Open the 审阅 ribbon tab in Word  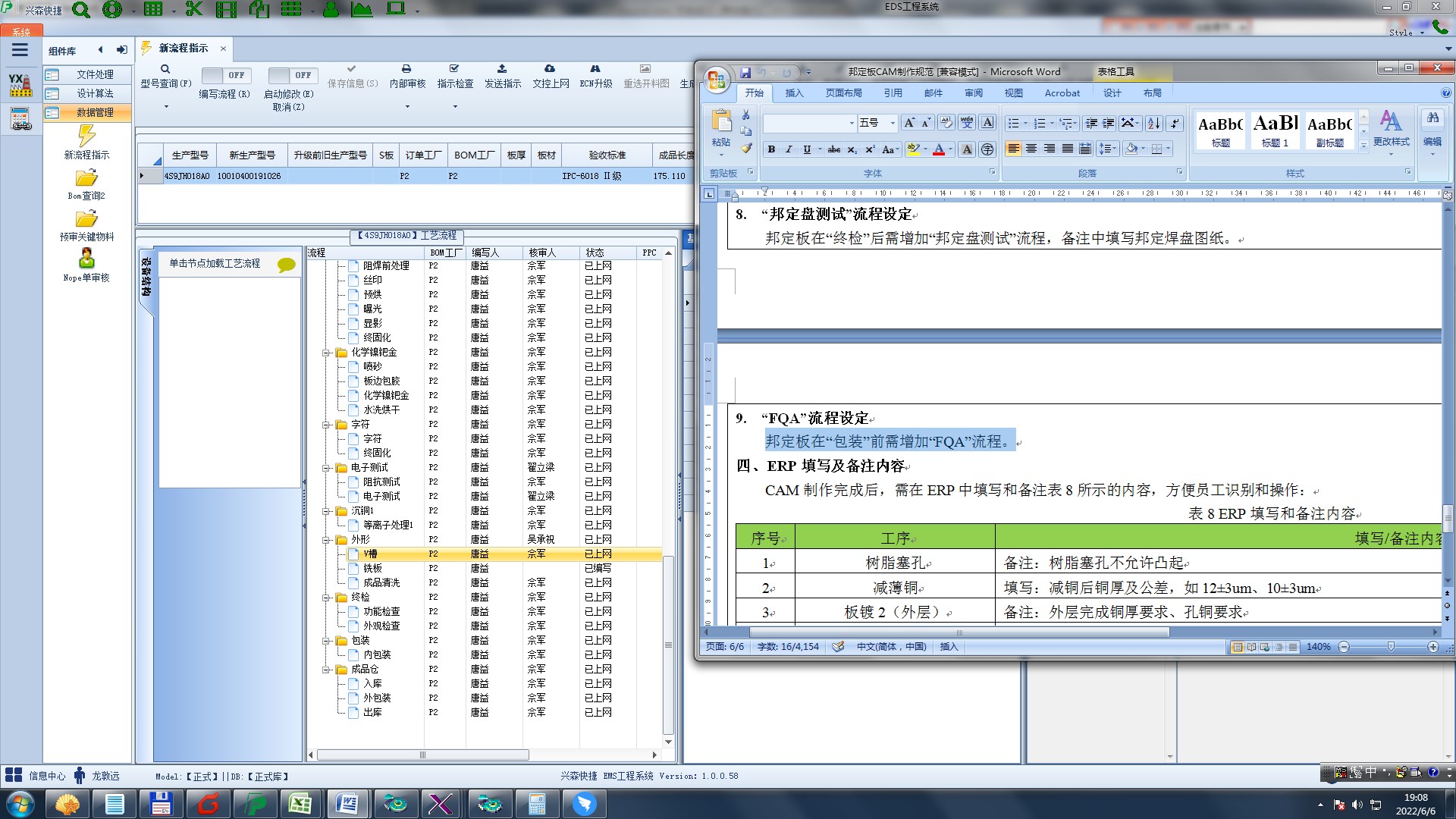[973, 93]
